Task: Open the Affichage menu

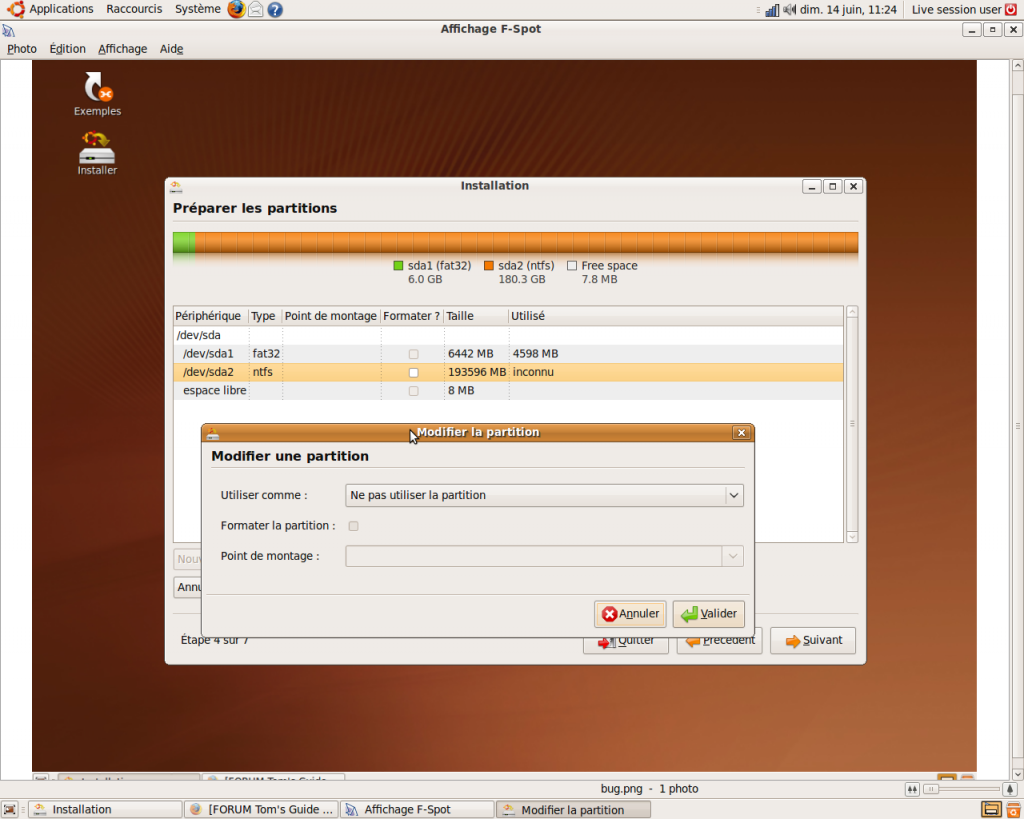Action: pyautogui.click(x=123, y=49)
